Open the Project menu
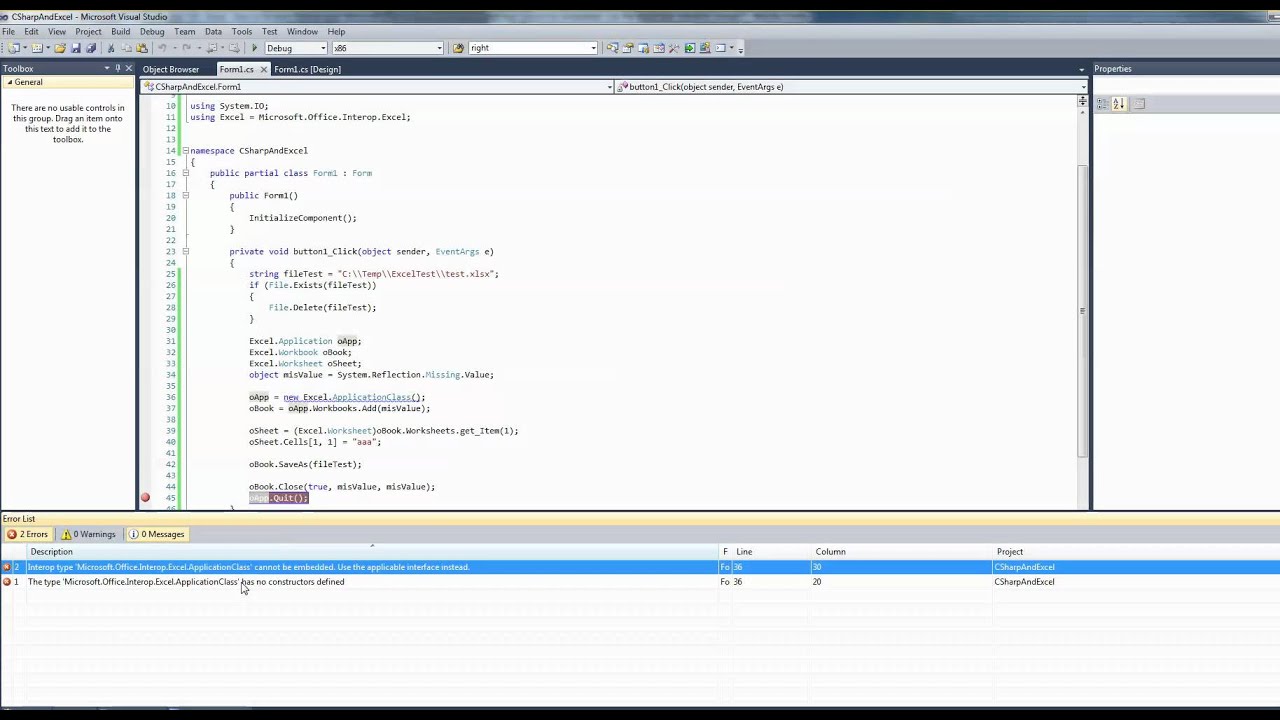The width and height of the screenshot is (1280, 720). pos(88,32)
